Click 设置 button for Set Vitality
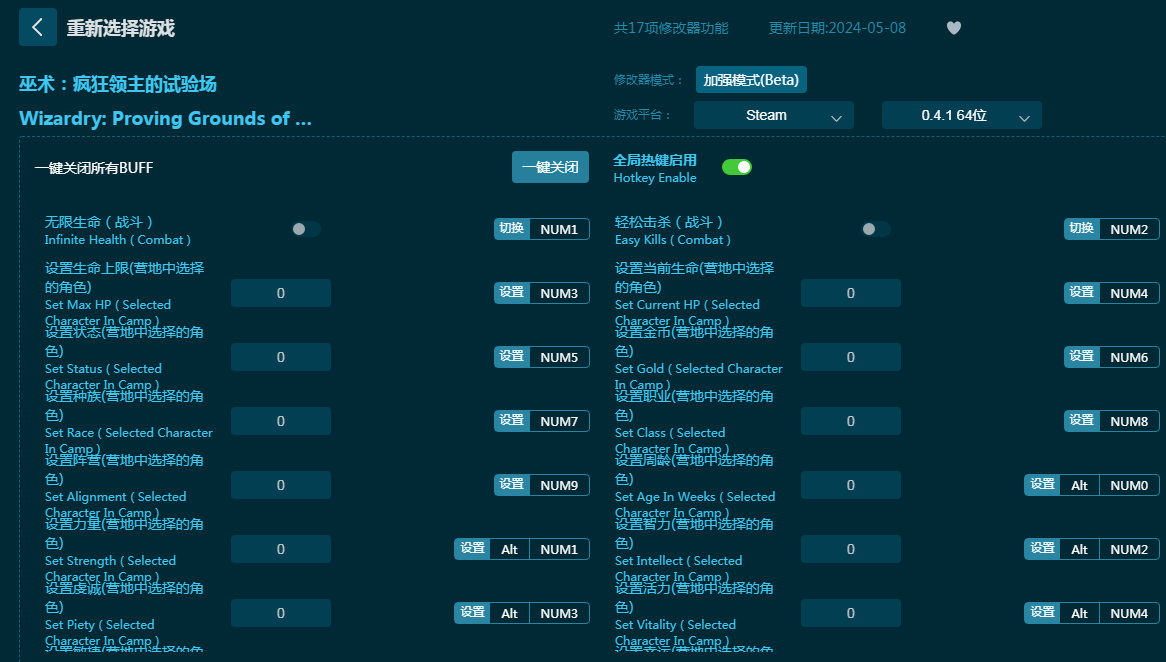 click(1043, 613)
